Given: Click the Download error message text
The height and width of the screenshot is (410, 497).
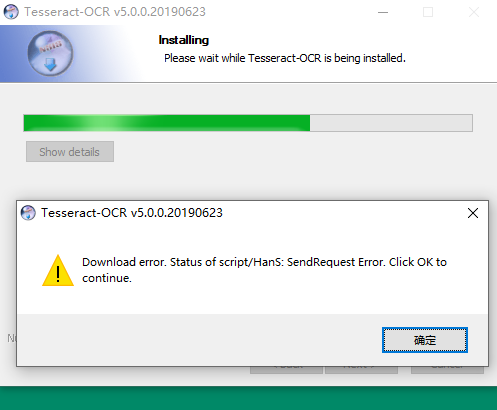Looking at the screenshot, I should (264, 270).
